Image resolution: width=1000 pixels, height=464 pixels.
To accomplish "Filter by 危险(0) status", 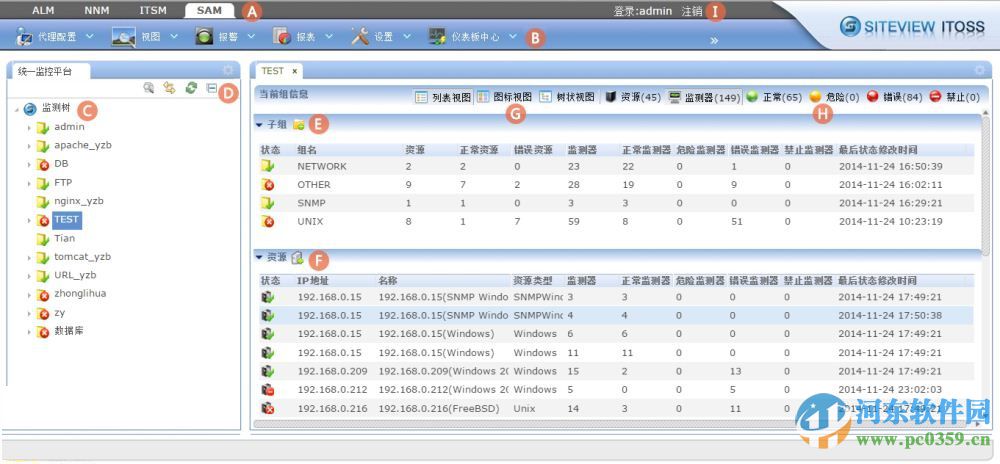I will point(834,97).
